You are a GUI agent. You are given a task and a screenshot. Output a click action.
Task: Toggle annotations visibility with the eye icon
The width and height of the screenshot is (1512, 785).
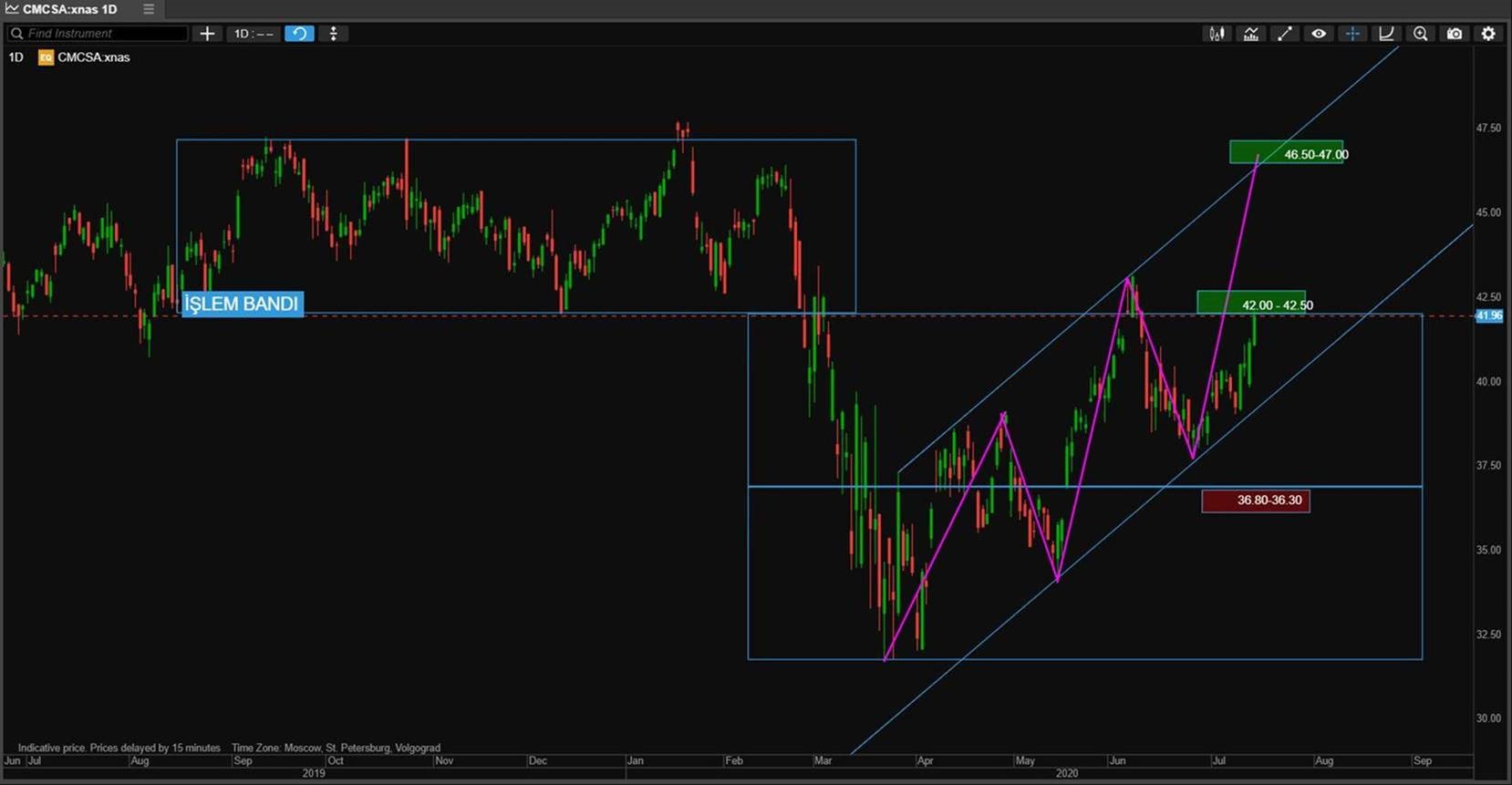click(1319, 34)
